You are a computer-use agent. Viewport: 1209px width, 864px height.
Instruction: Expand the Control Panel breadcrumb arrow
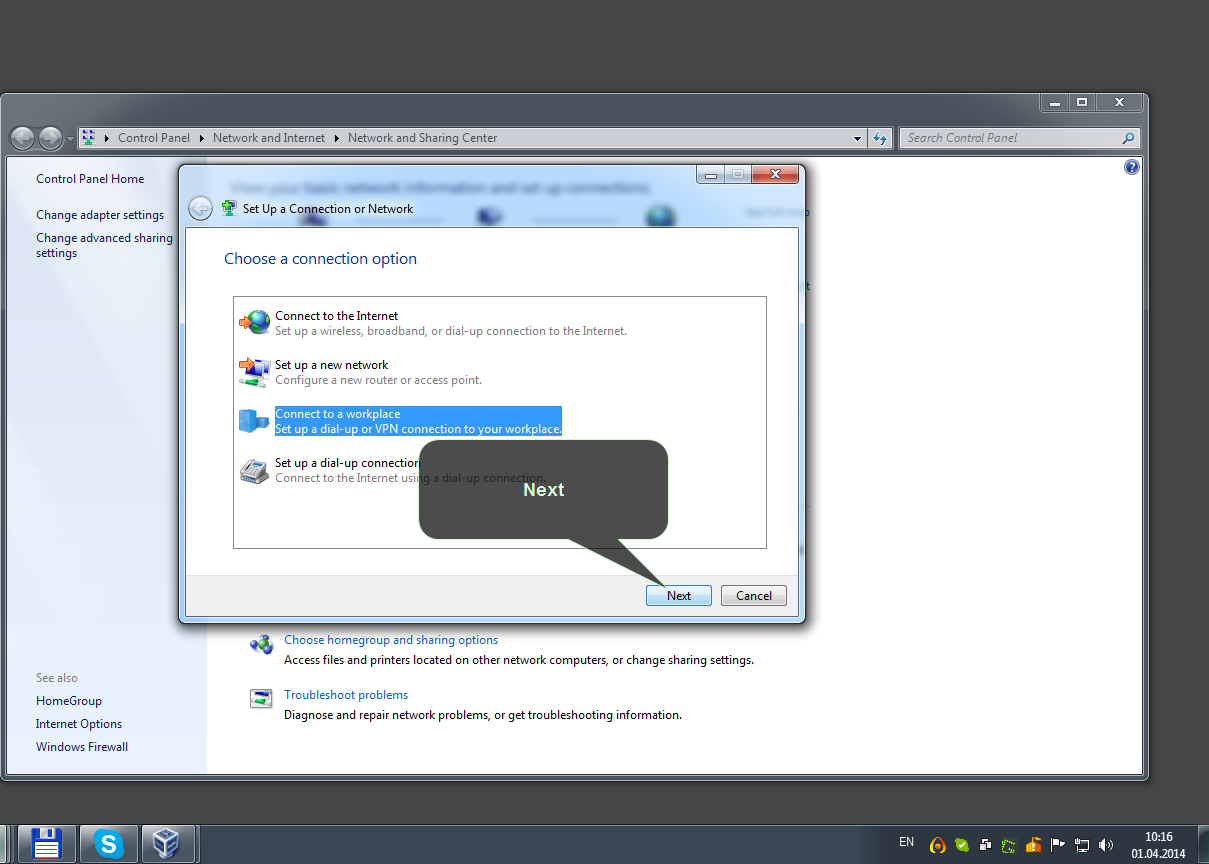coord(201,138)
